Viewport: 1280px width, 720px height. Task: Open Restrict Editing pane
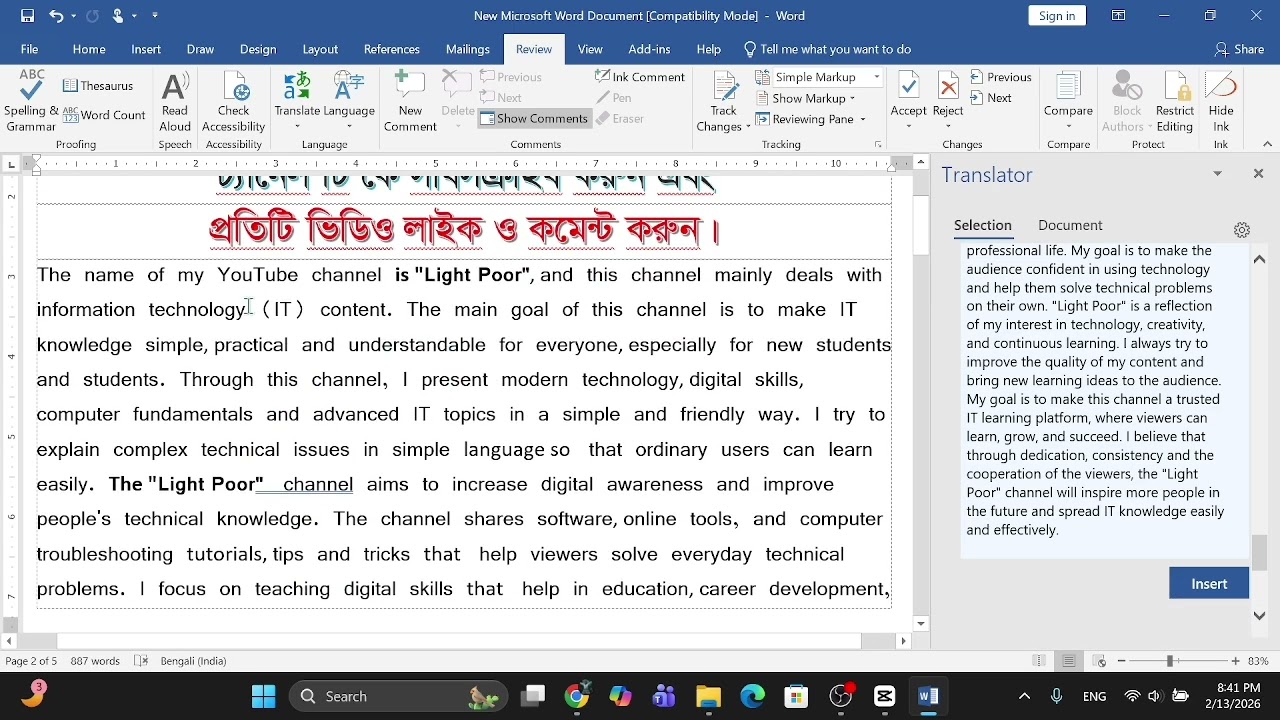pos(1175,101)
